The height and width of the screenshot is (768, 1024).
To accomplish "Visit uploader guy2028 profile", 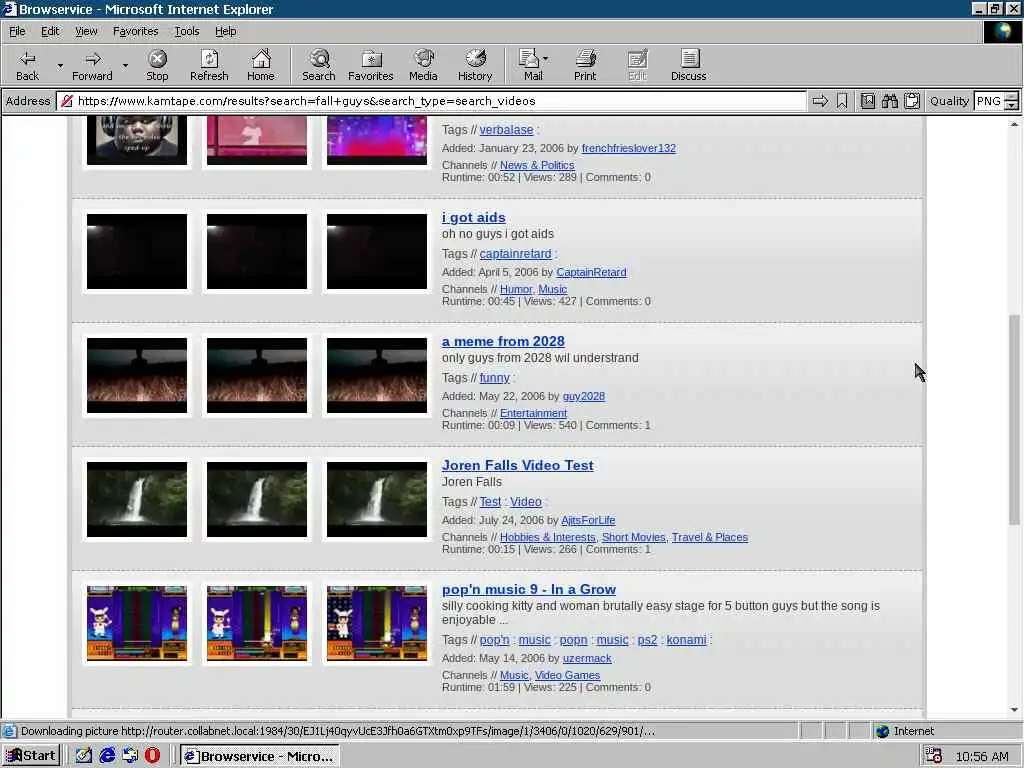I will [583, 396].
